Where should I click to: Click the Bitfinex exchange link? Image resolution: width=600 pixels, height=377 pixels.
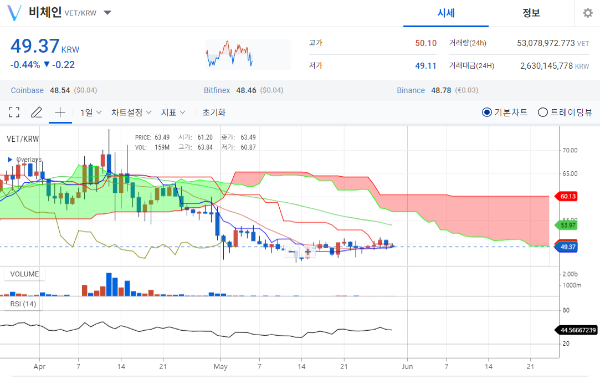tap(217, 90)
